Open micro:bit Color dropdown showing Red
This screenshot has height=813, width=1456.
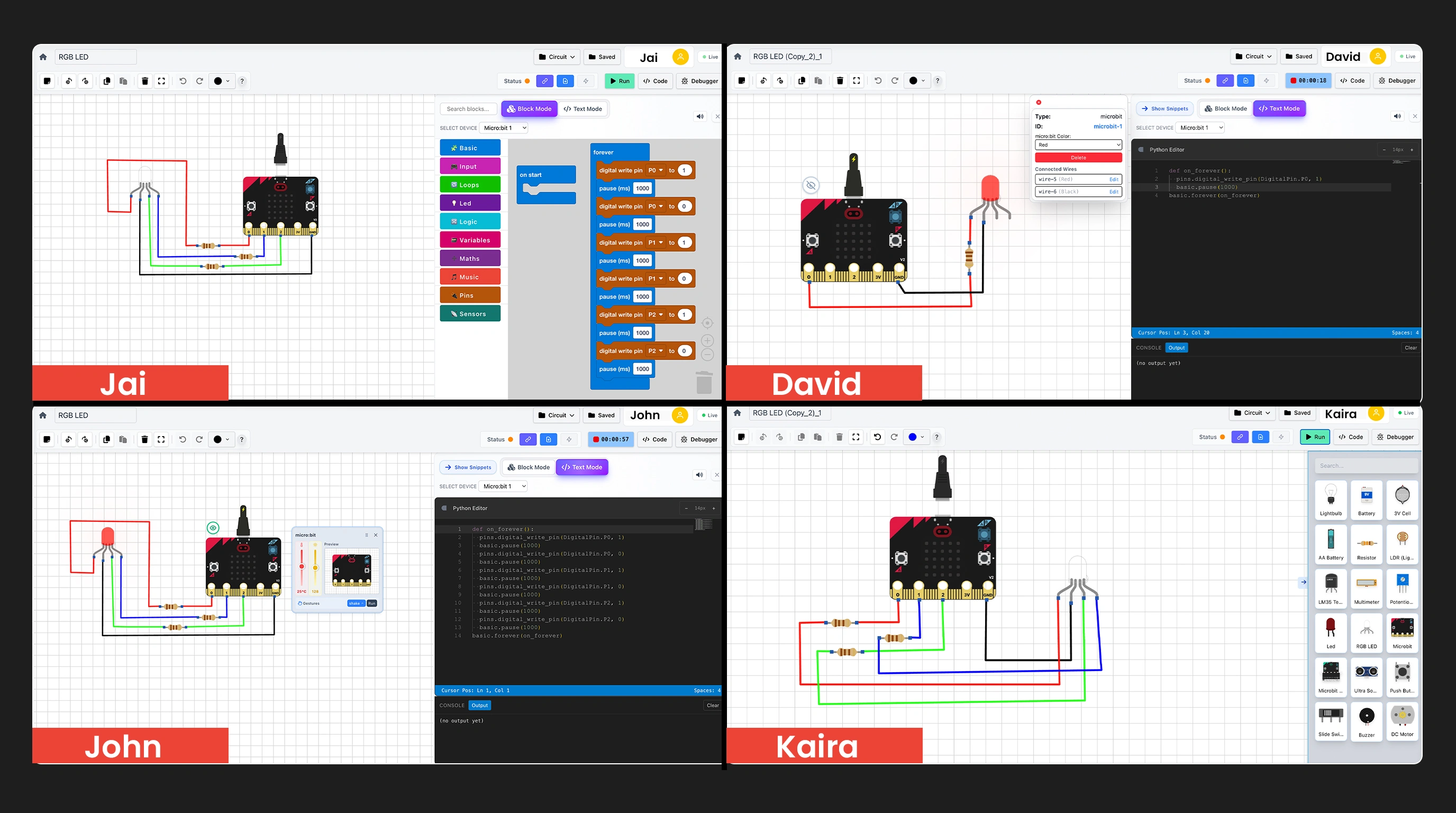click(x=1078, y=144)
